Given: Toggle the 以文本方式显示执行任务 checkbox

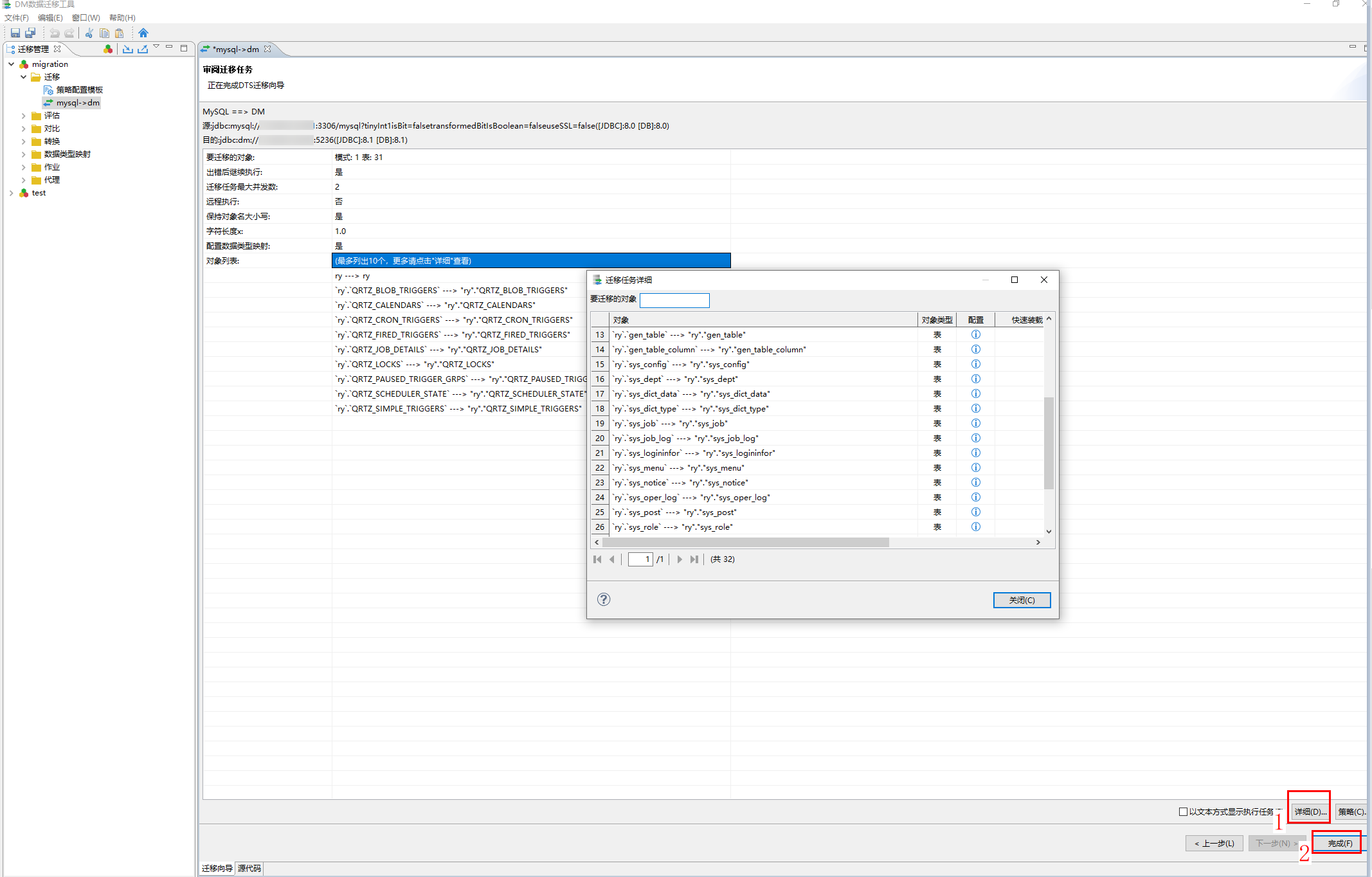Looking at the screenshot, I should [1183, 811].
